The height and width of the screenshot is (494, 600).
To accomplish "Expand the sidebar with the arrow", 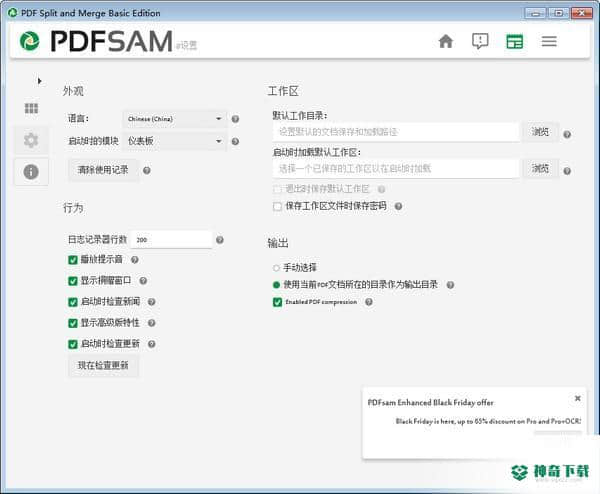I will [x=39, y=81].
